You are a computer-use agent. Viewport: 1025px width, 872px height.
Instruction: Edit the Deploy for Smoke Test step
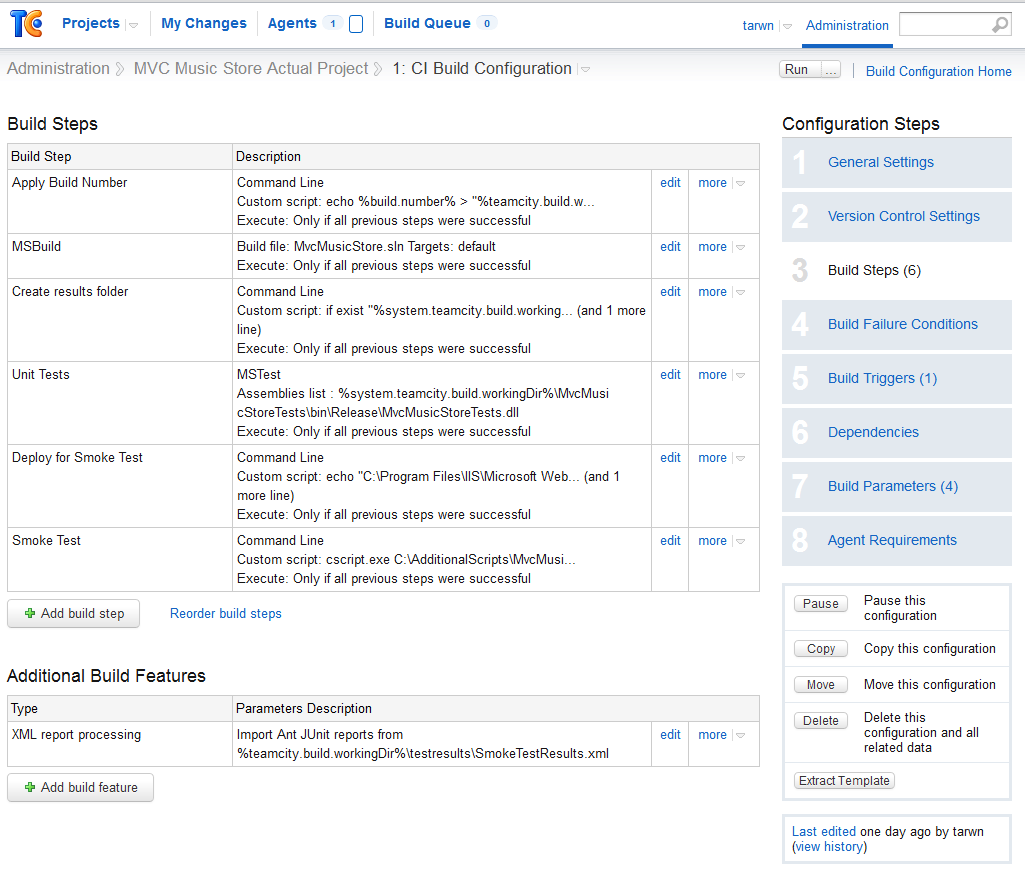point(670,458)
